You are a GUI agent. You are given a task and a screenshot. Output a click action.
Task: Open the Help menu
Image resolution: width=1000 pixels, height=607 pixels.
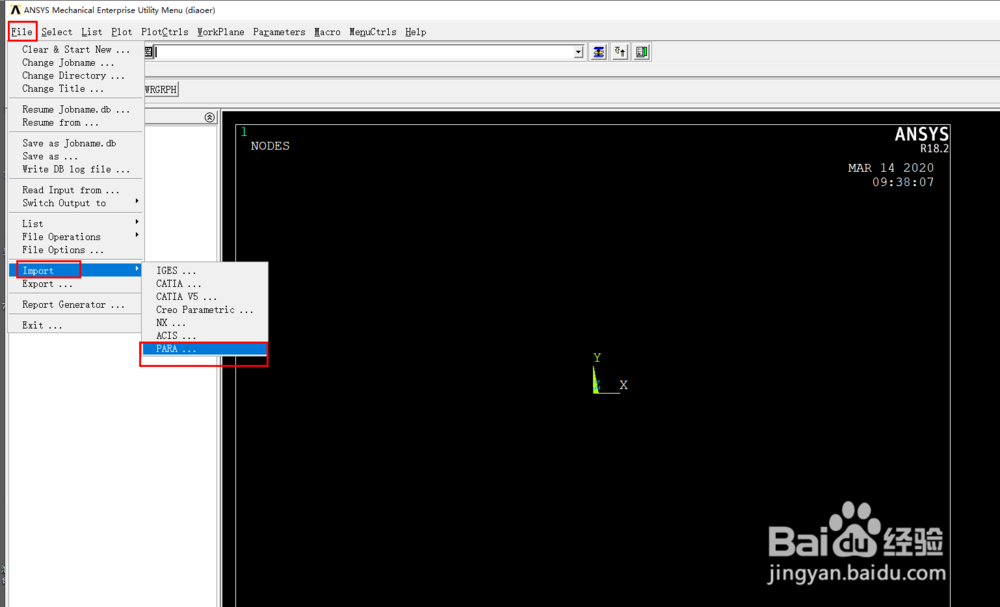pyautogui.click(x=415, y=32)
